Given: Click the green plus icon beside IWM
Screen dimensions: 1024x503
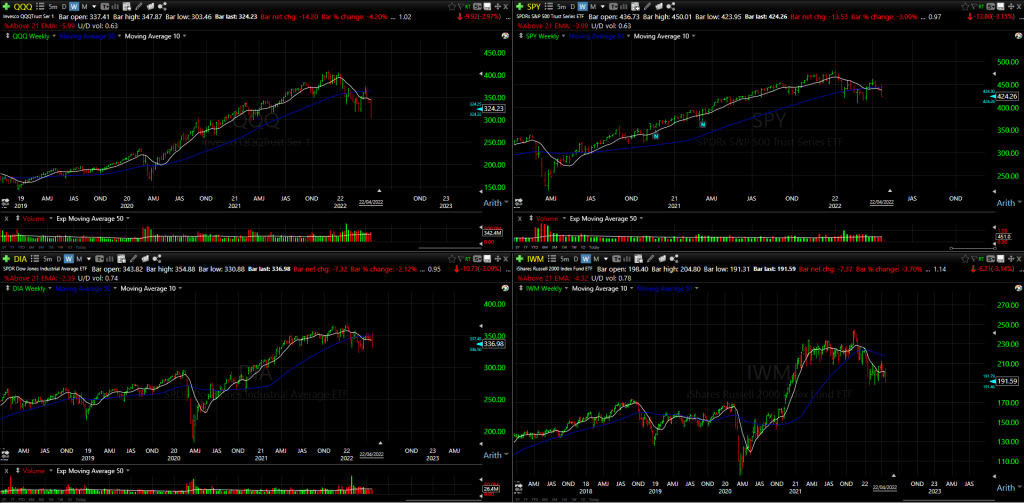Looking at the screenshot, I should pos(519,258).
